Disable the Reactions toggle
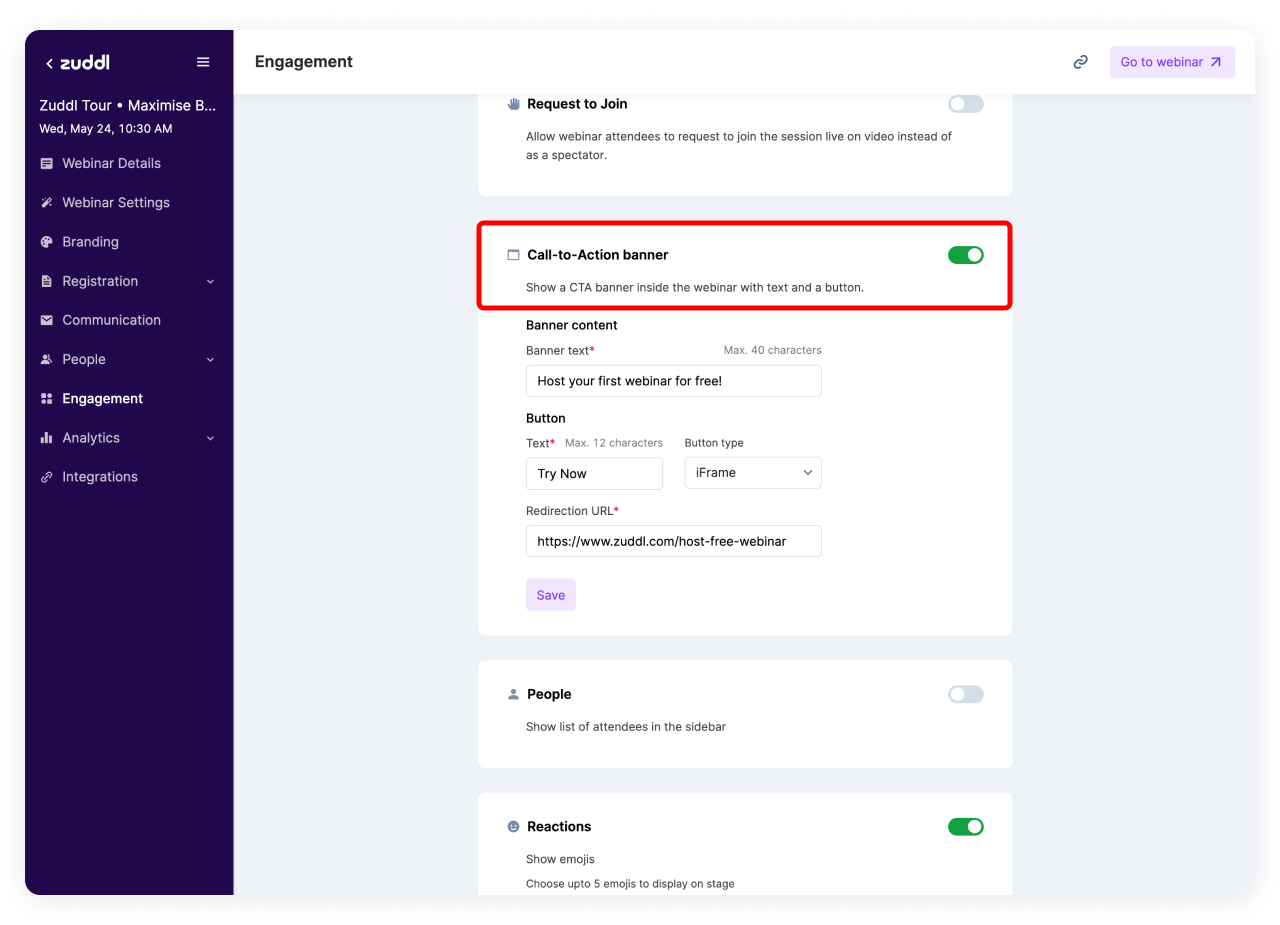This screenshot has height=925, width=1280. coord(965,827)
